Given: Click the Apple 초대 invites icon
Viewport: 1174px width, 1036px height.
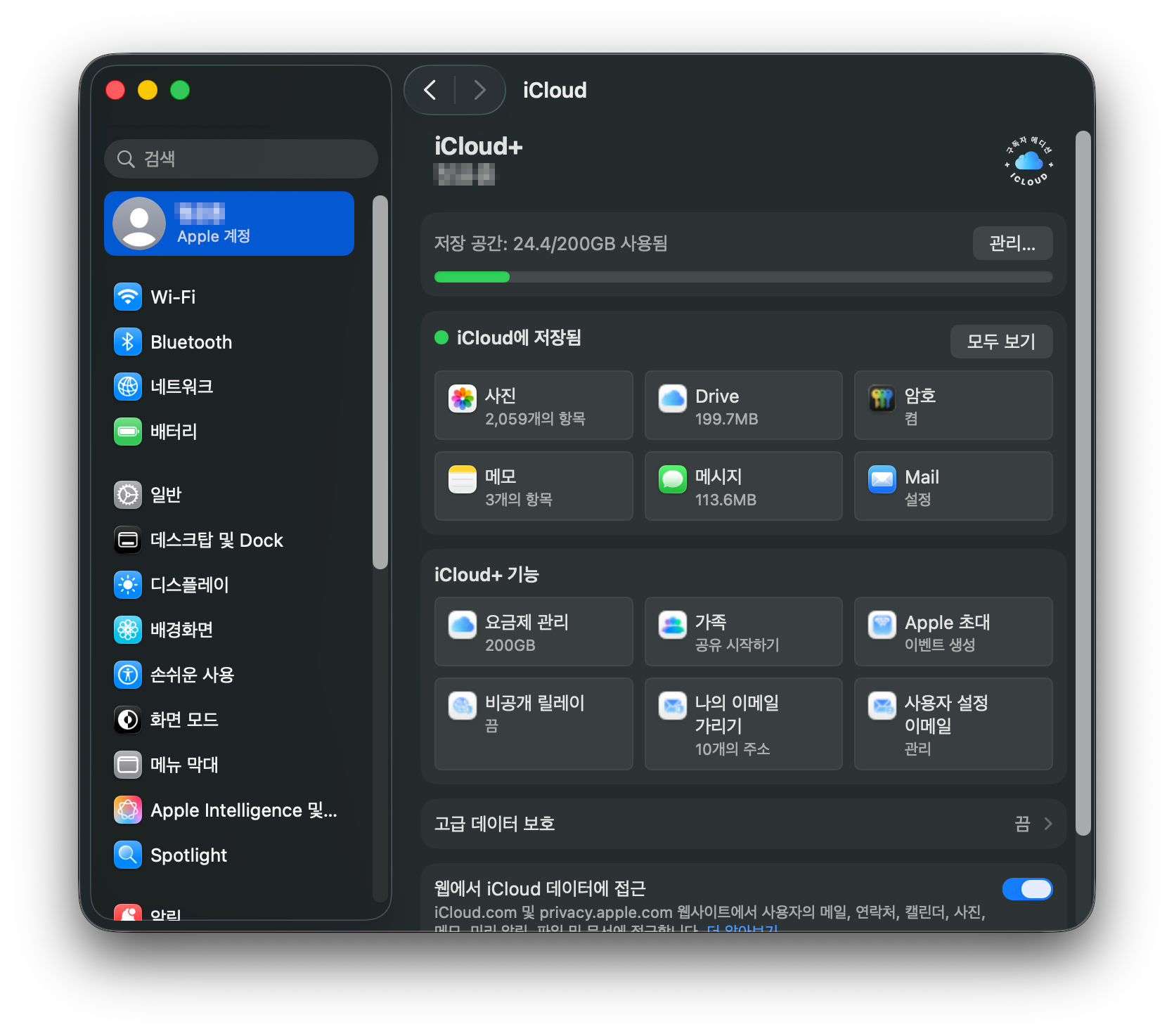Looking at the screenshot, I should coord(882,625).
